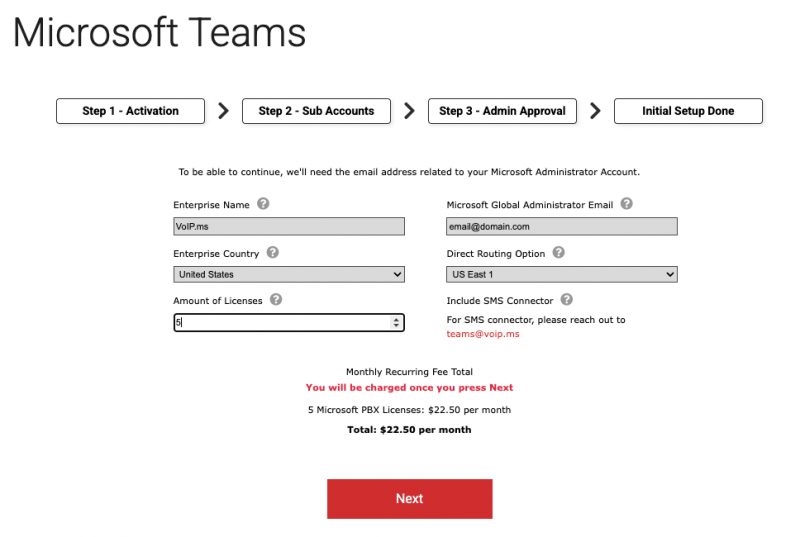
Task: Select Step 1 - Activation
Action: click(x=131, y=111)
